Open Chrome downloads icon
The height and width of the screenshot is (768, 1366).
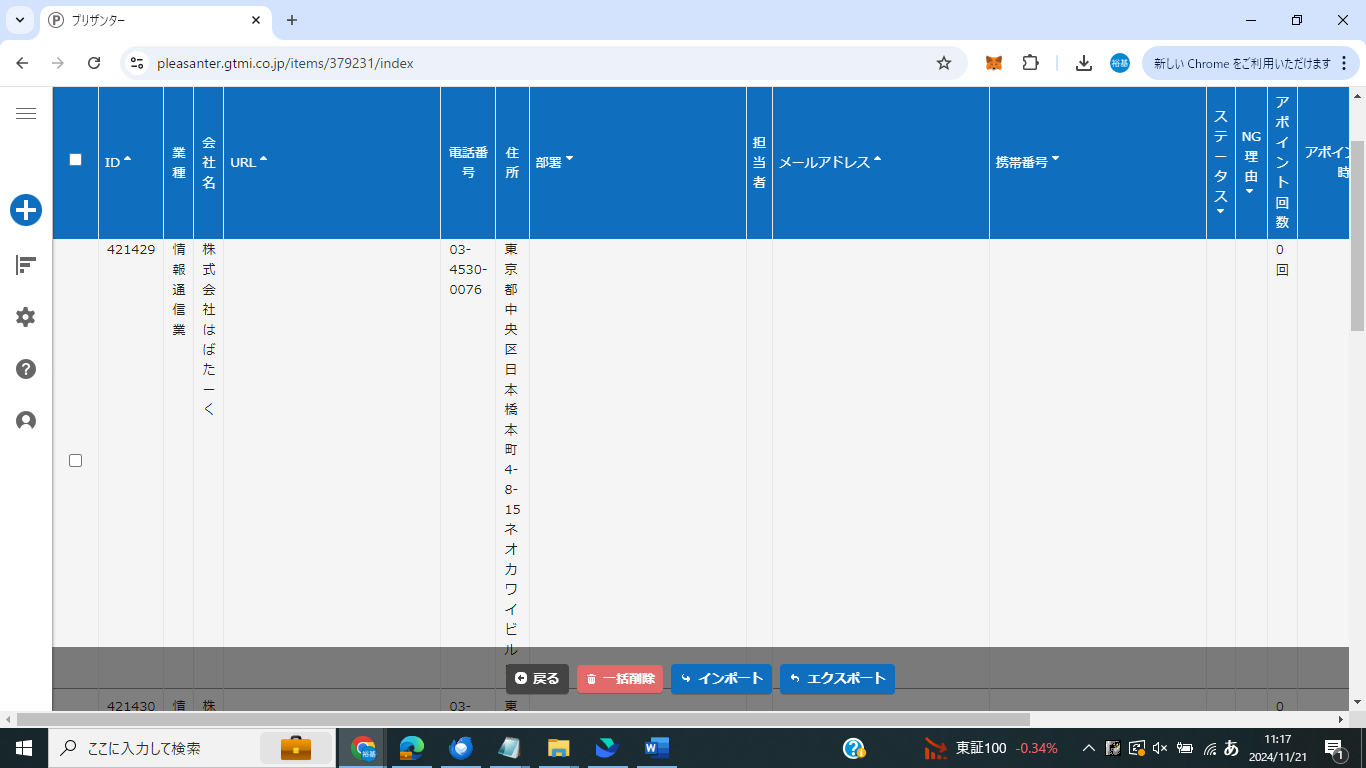1083,63
